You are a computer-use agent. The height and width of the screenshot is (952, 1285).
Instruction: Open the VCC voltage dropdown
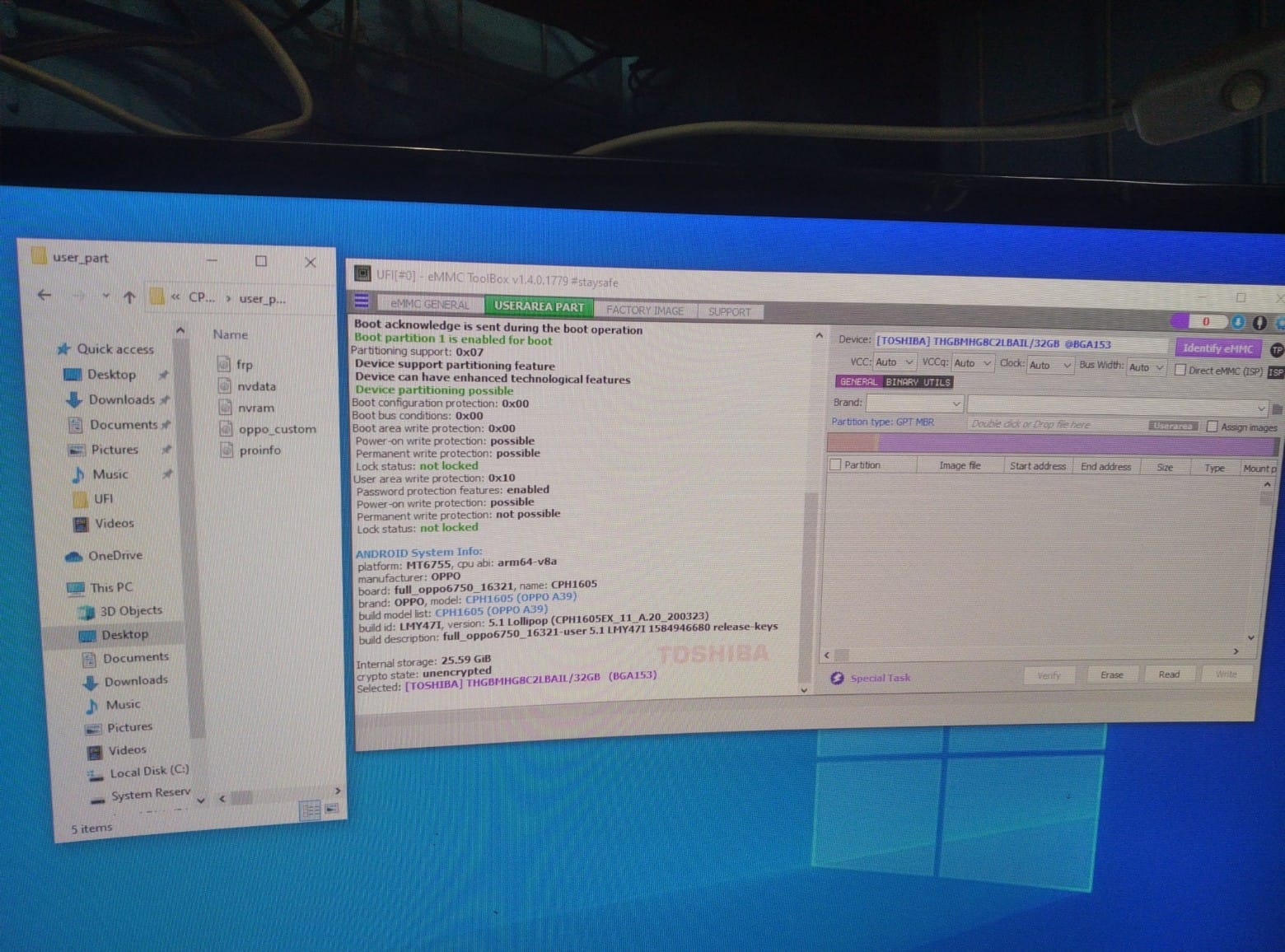pyautogui.click(x=894, y=362)
